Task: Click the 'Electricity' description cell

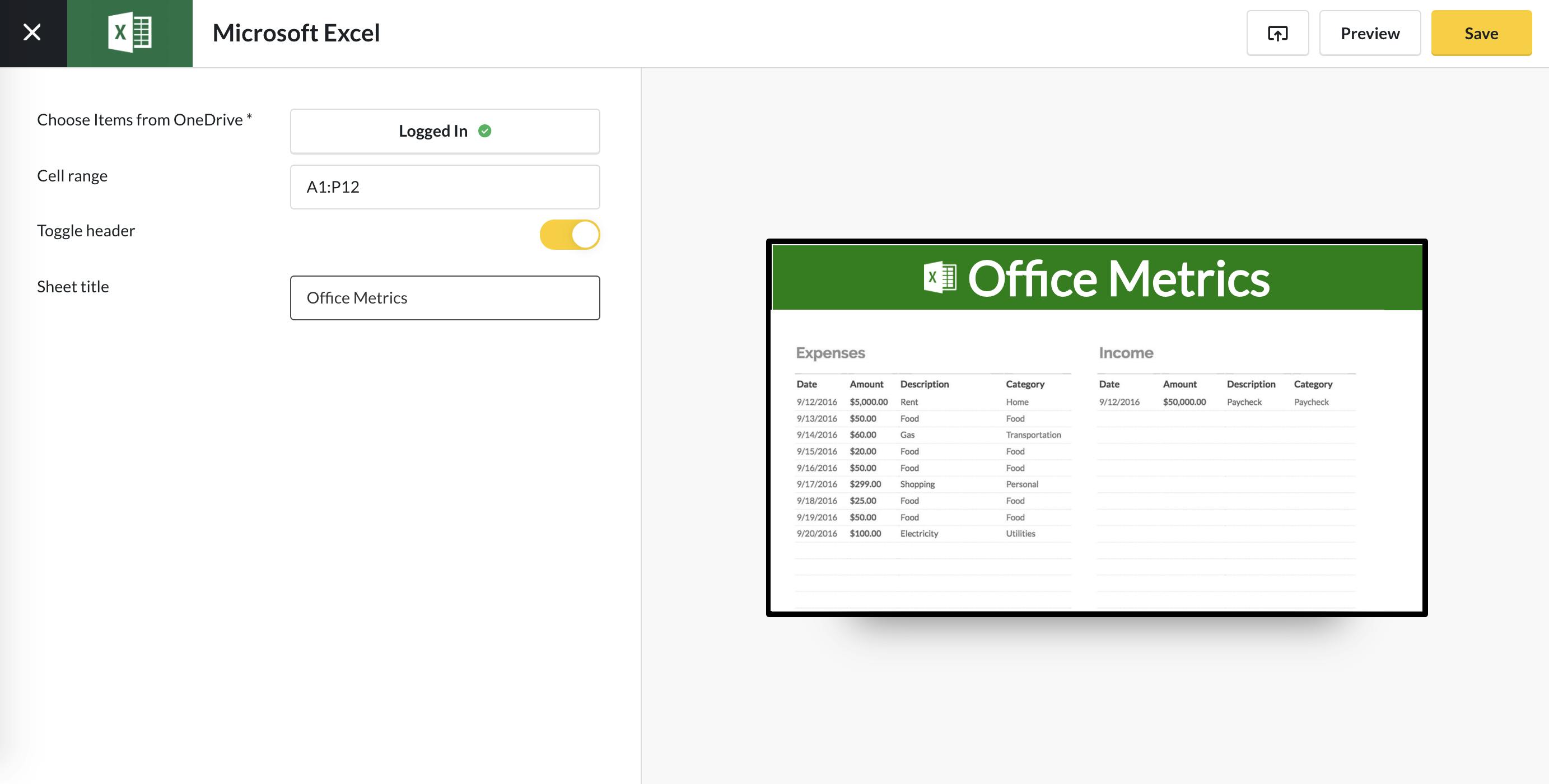Action: 919,533
